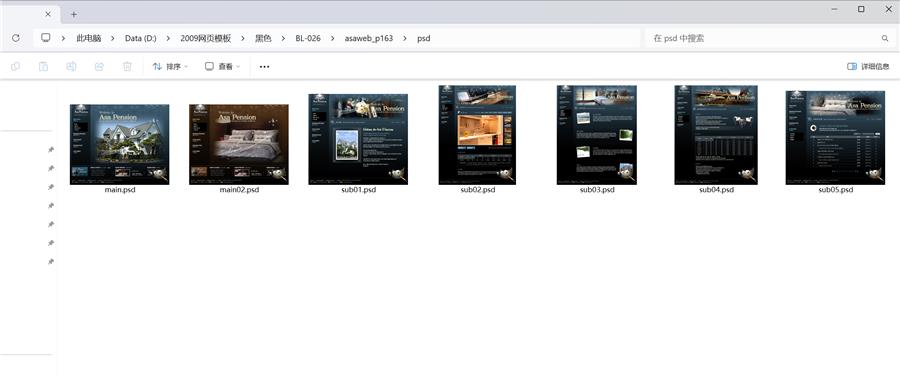Screen dimensions: 900x380
Task: Open the 排序 sort dropdown
Action: (170, 67)
